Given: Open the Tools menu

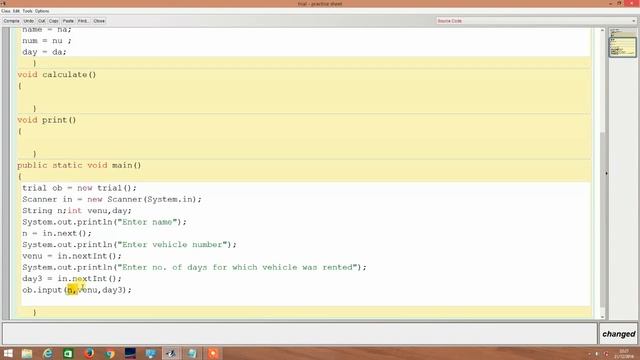Looking at the screenshot, I should (x=27, y=11).
